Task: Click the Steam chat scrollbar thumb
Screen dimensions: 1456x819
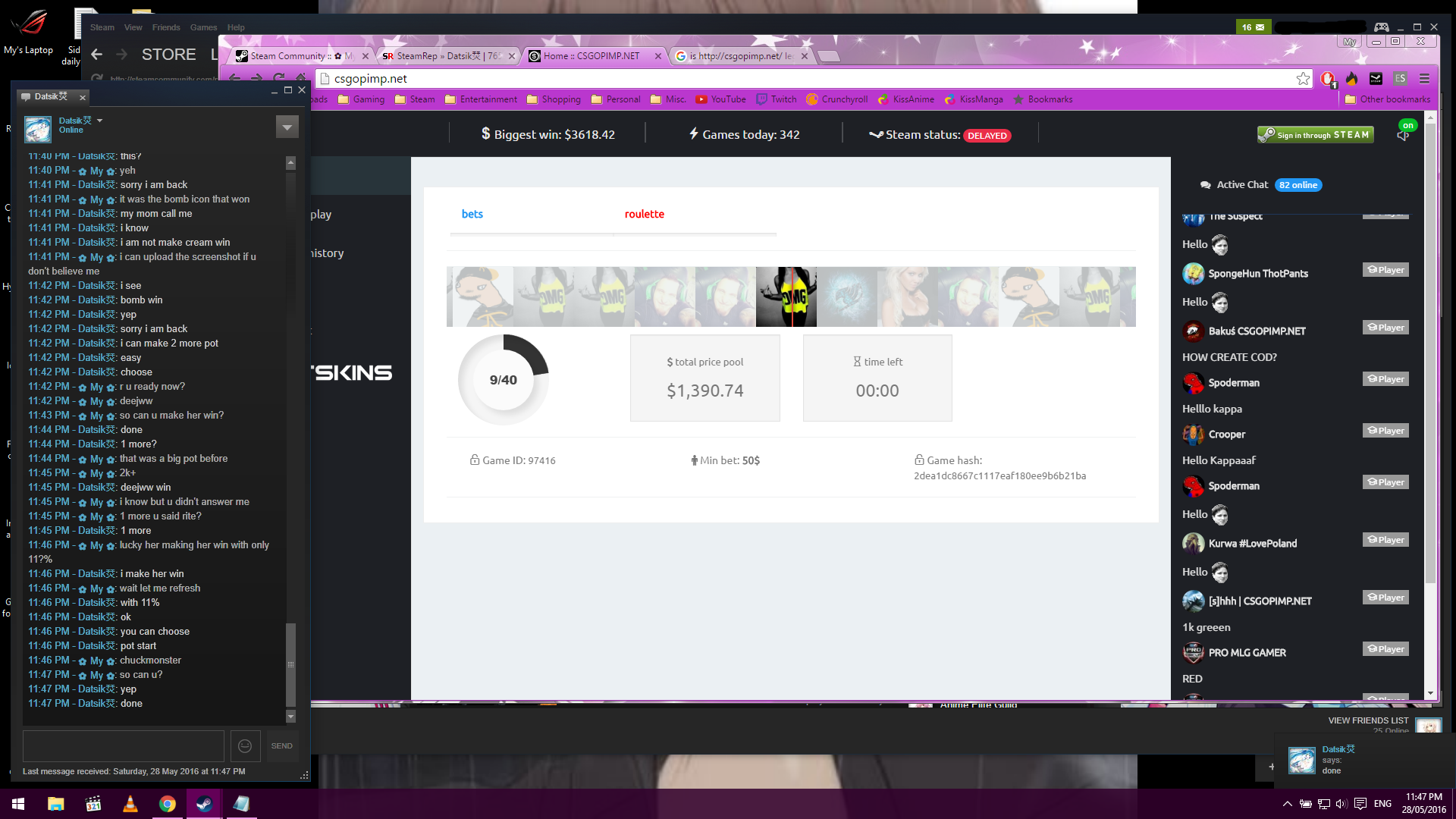Action: pyautogui.click(x=290, y=664)
